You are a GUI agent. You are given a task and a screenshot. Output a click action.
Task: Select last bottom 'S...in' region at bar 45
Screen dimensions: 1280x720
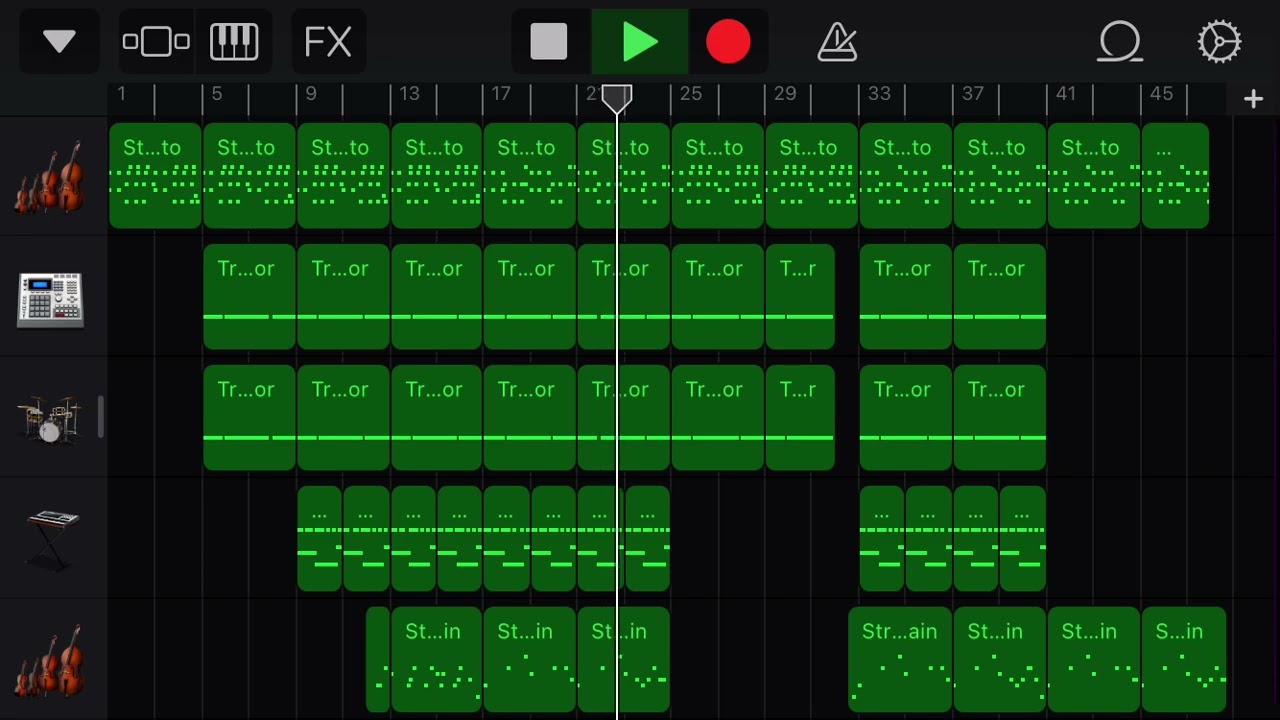1183,660
